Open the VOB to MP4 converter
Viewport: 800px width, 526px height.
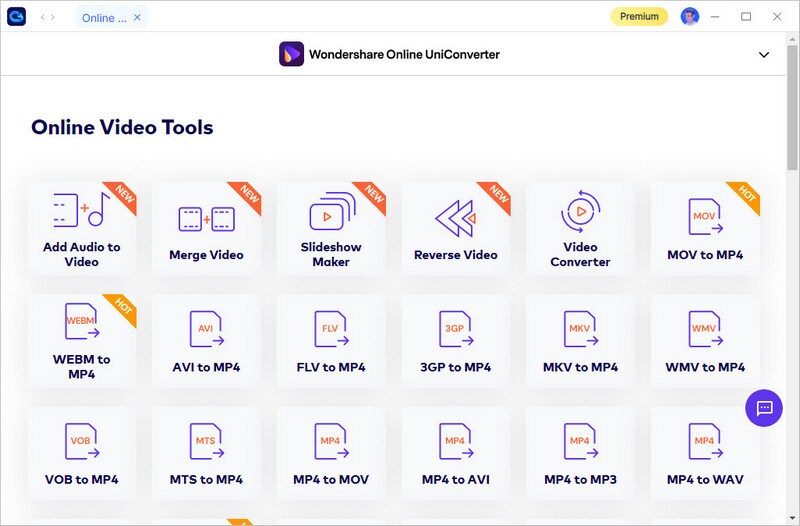point(82,453)
